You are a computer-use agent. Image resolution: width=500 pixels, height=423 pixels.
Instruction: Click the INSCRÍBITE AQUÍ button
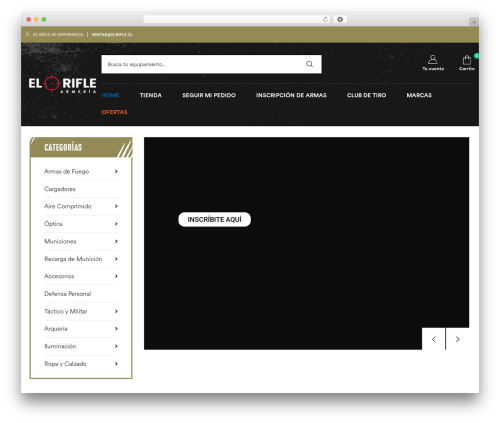214,219
